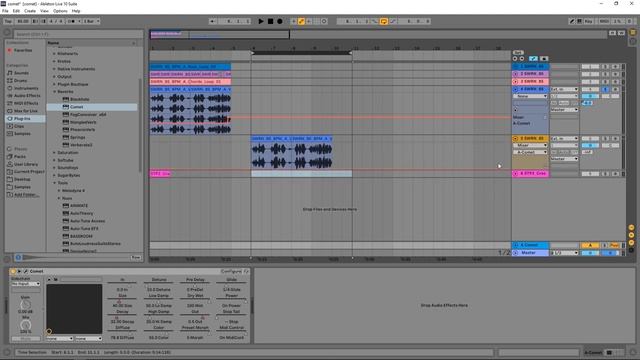
Task: Expand the Soundtoys folder
Action: 54,168
